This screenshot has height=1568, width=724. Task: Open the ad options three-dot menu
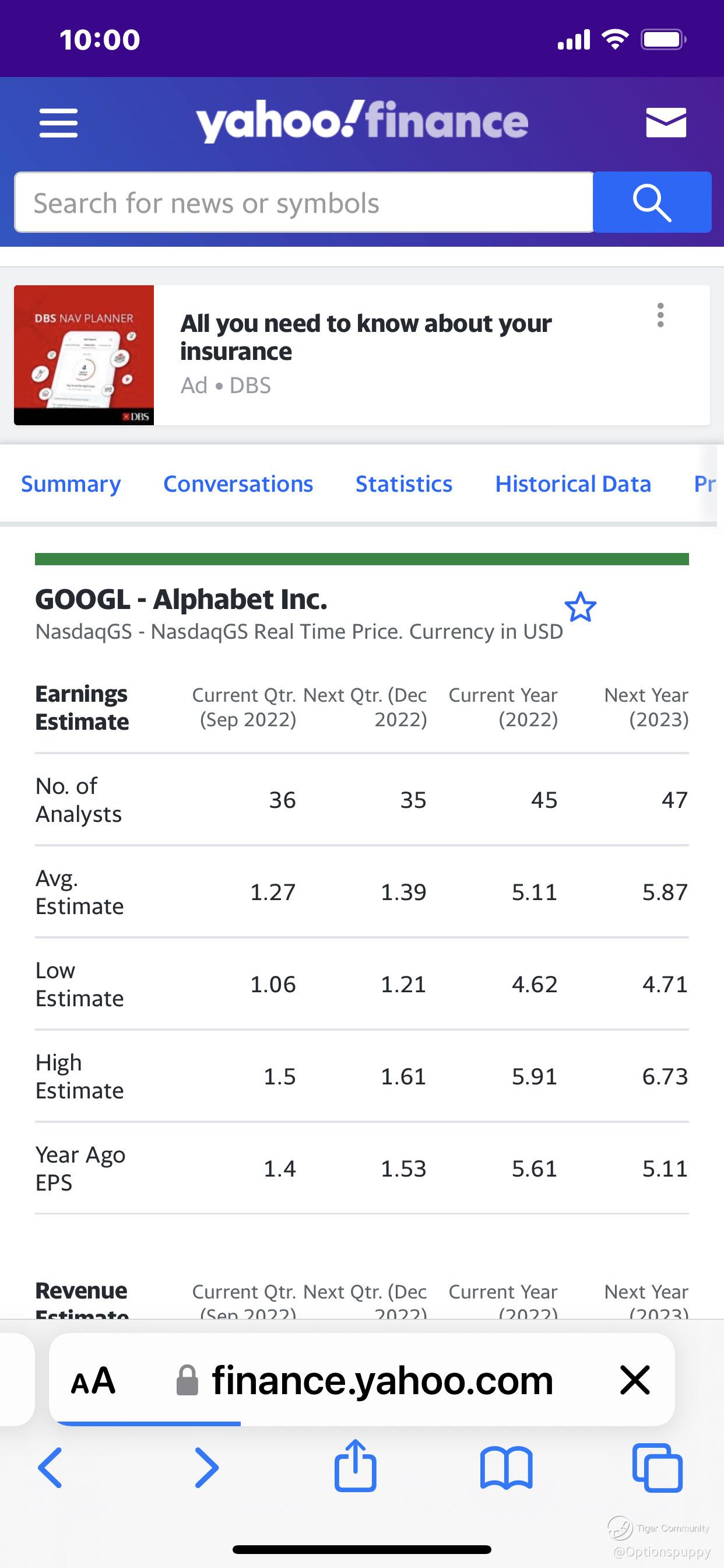click(x=660, y=316)
